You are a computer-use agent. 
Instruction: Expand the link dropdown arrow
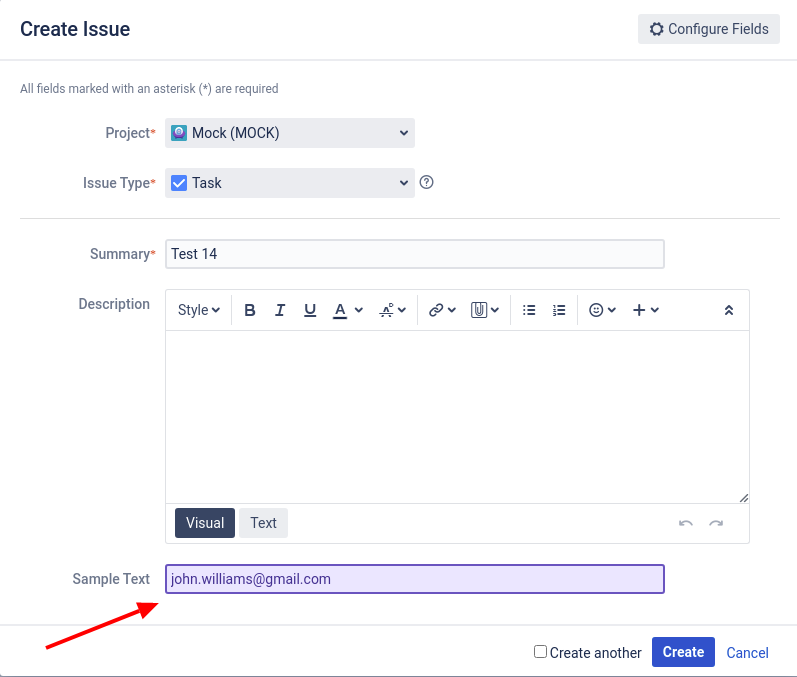[452, 310]
